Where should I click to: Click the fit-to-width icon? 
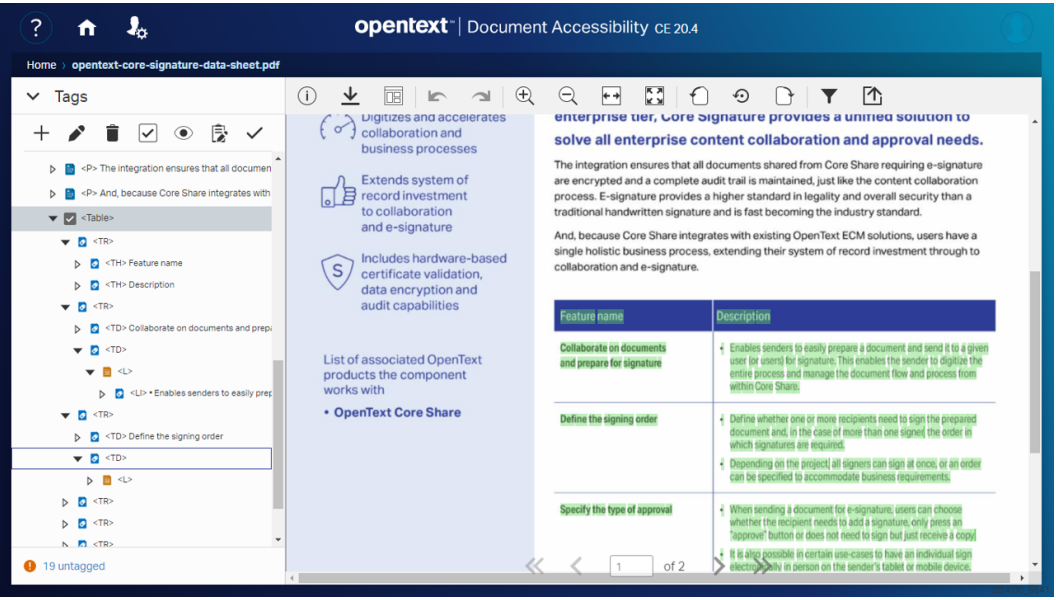611,96
